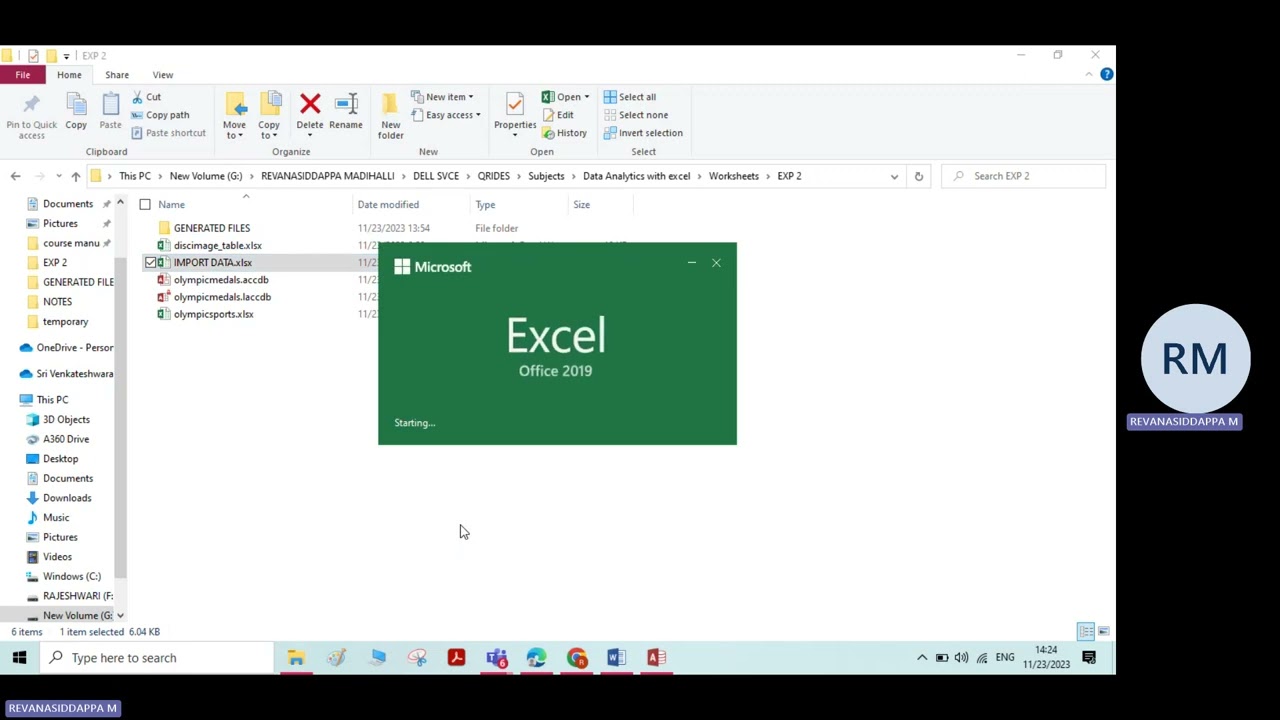Image resolution: width=1280 pixels, height=720 pixels.
Task: Select discimage_table.xlsx file
Action: [x=217, y=245]
